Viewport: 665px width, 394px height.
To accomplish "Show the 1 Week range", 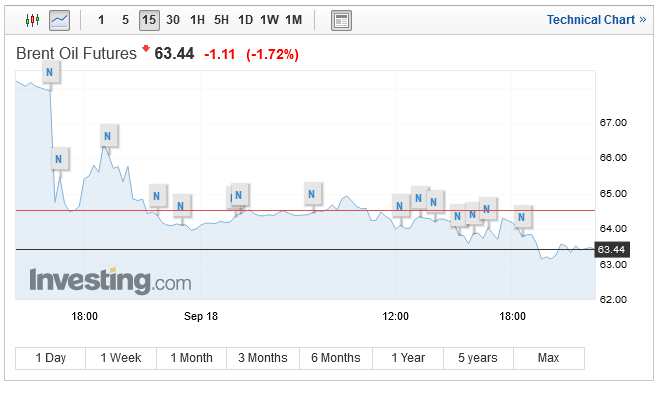I will (x=121, y=358).
